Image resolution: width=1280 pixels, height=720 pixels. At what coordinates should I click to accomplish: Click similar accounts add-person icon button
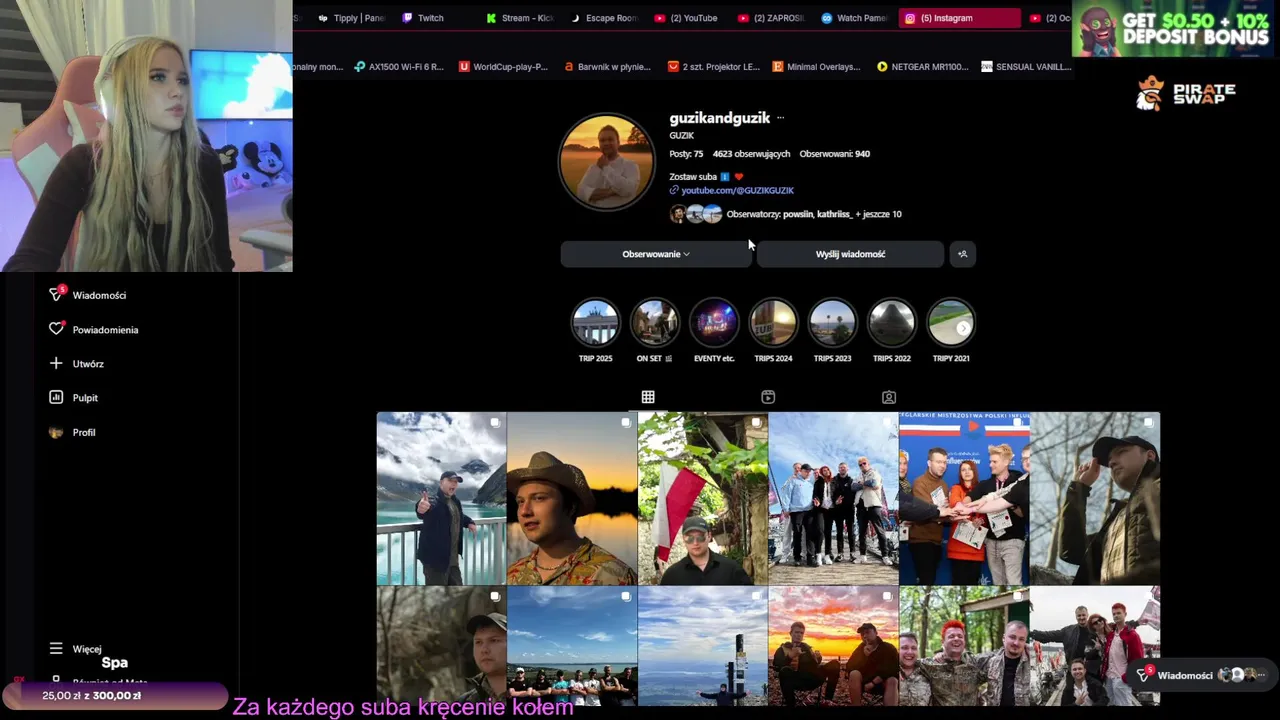[x=962, y=254]
